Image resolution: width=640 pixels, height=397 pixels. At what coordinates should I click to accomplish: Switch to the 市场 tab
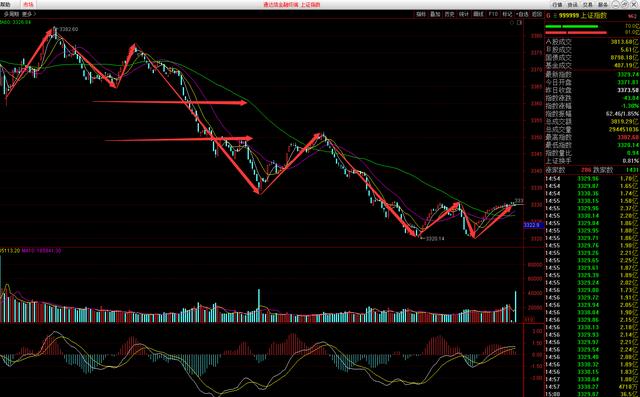tap(28, 4)
